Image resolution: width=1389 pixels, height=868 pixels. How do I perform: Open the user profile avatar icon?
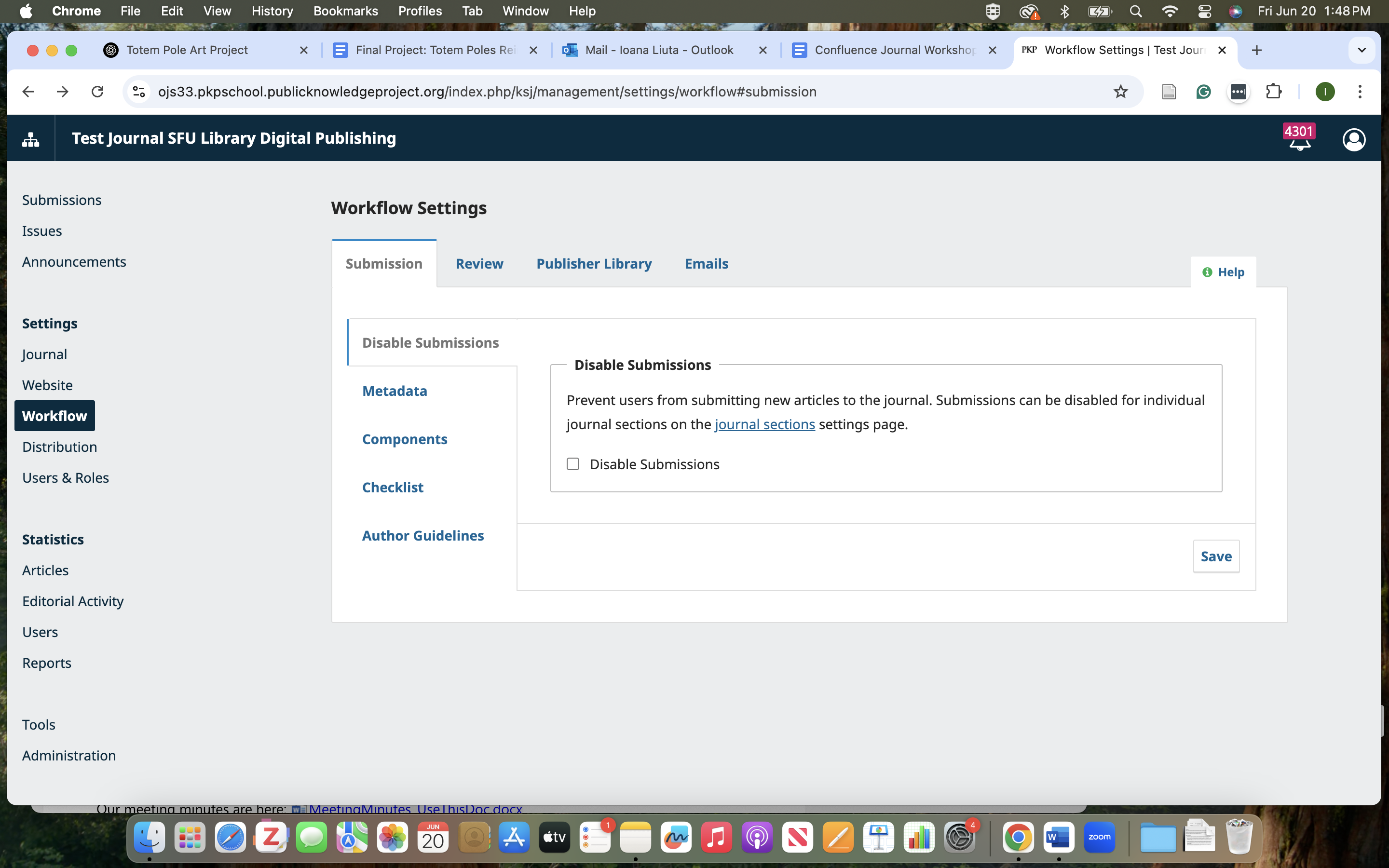click(1353, 139)
